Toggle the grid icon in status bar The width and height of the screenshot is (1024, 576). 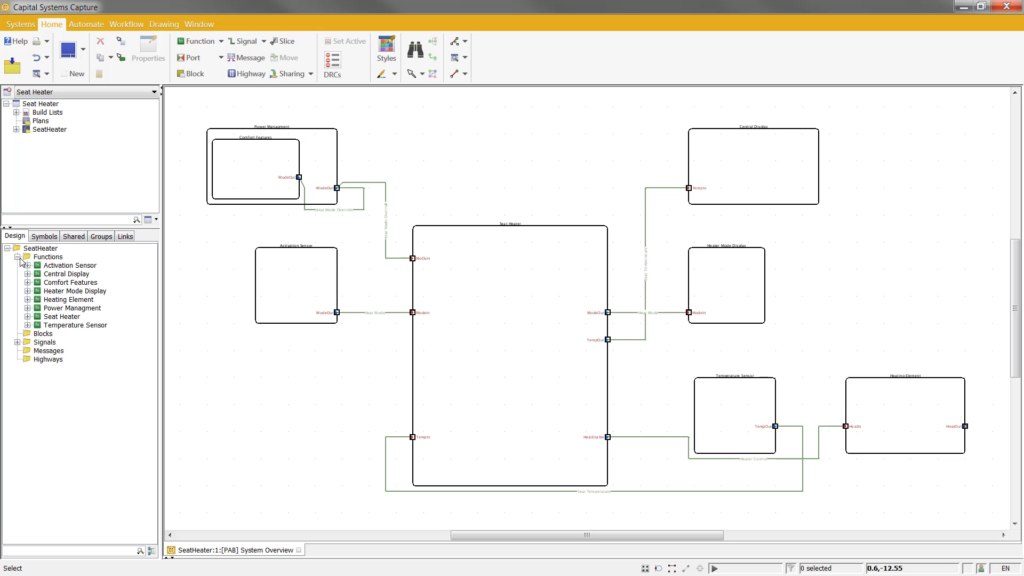click(645, 568)
